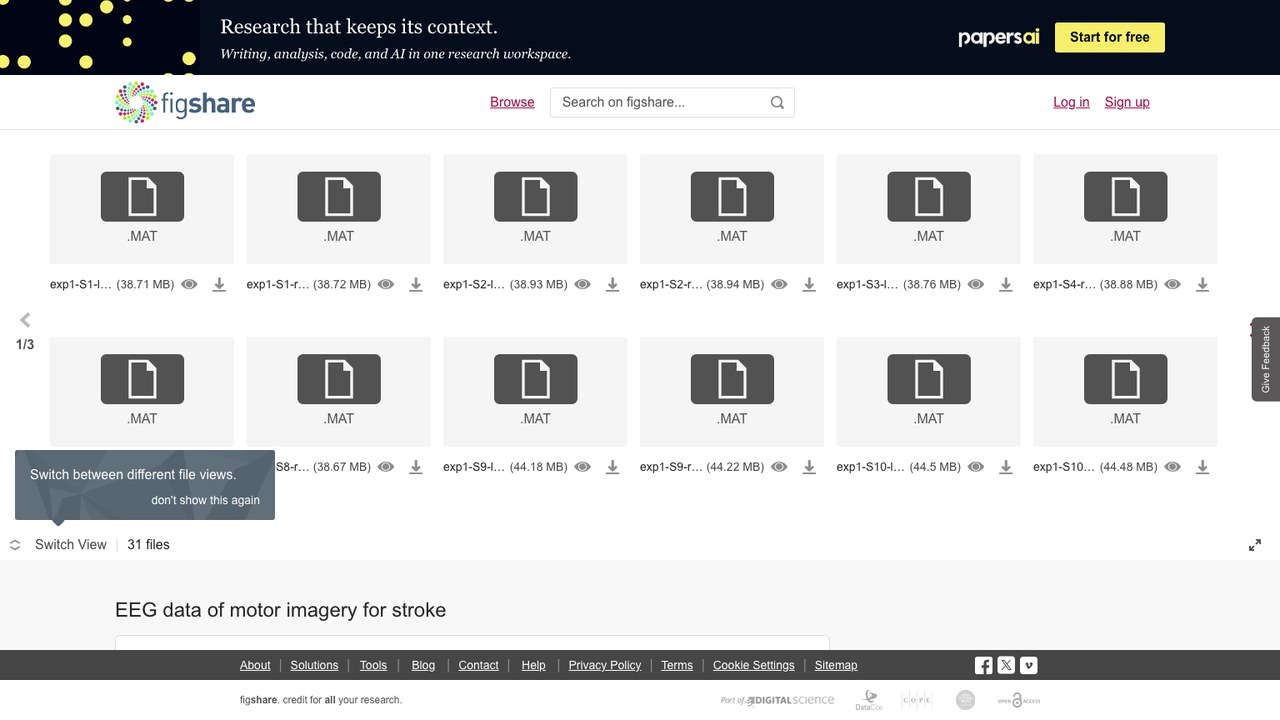Viewport: 1280px width, 720px height.
Task: Open the About footer link
Action: (255, 665)
